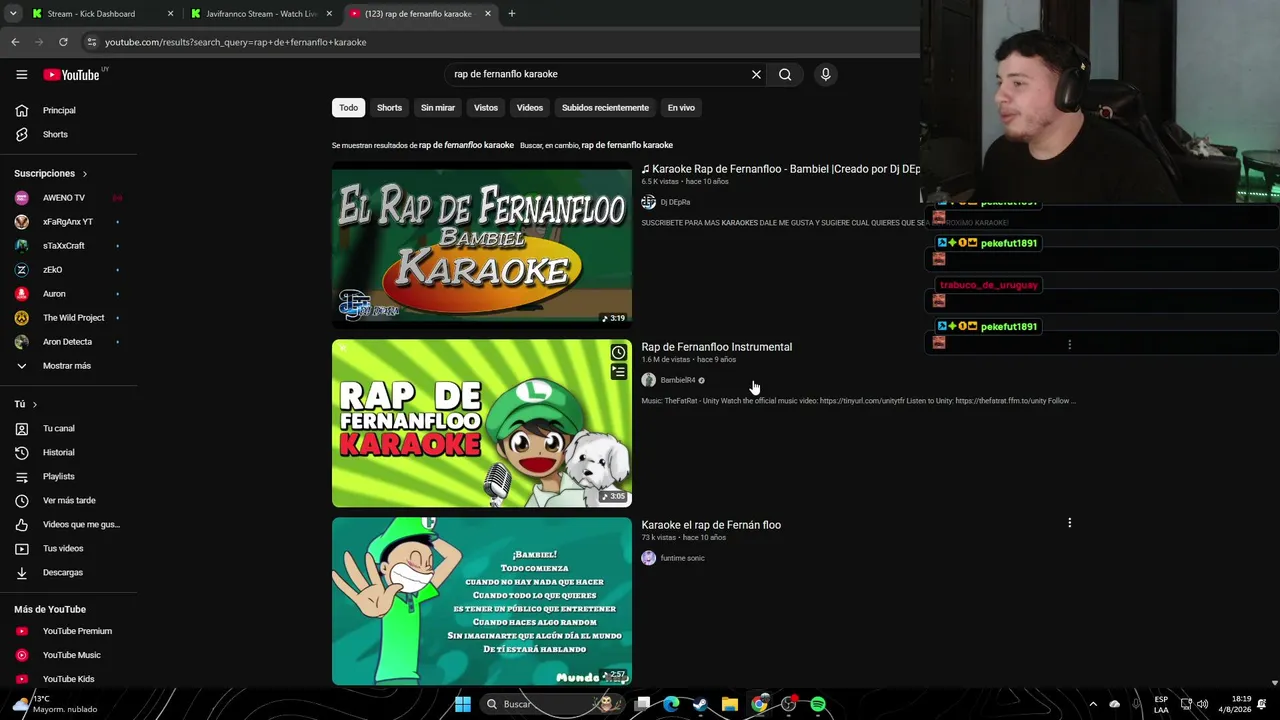Reload the page in the browser
Image resolution: width=1280 pixels, height=720 pixels.
pyautogui.click(x=63, y=42)
